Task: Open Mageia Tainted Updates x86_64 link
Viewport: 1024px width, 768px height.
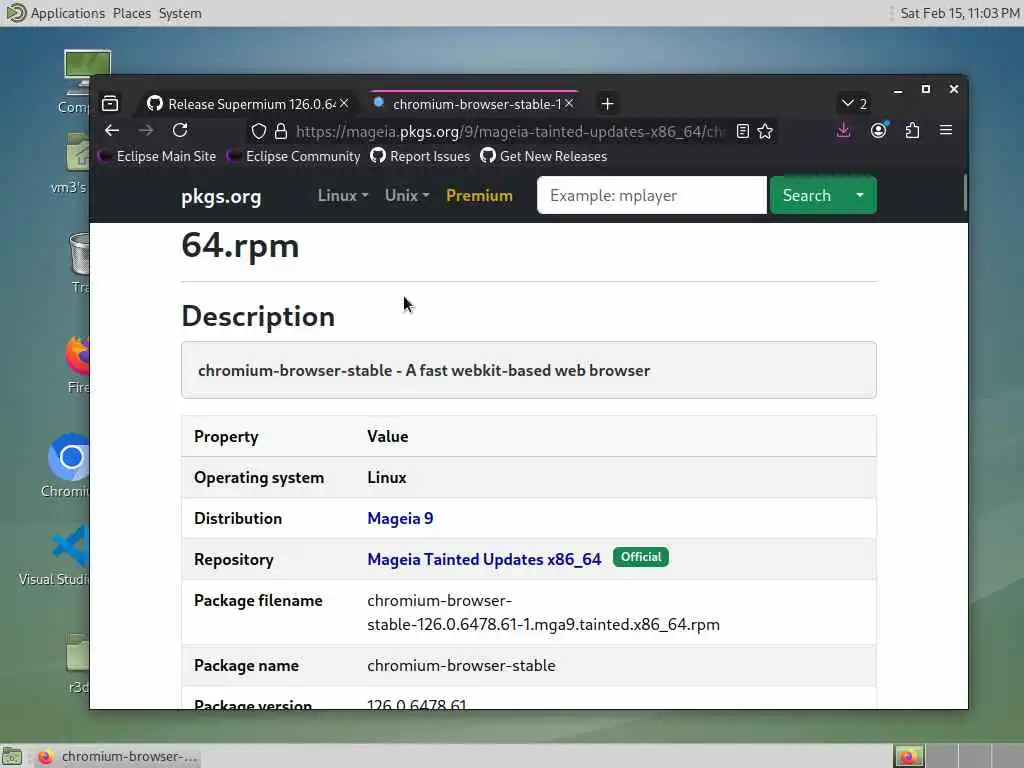Action: pyautogui.click(x=484, y=560)
